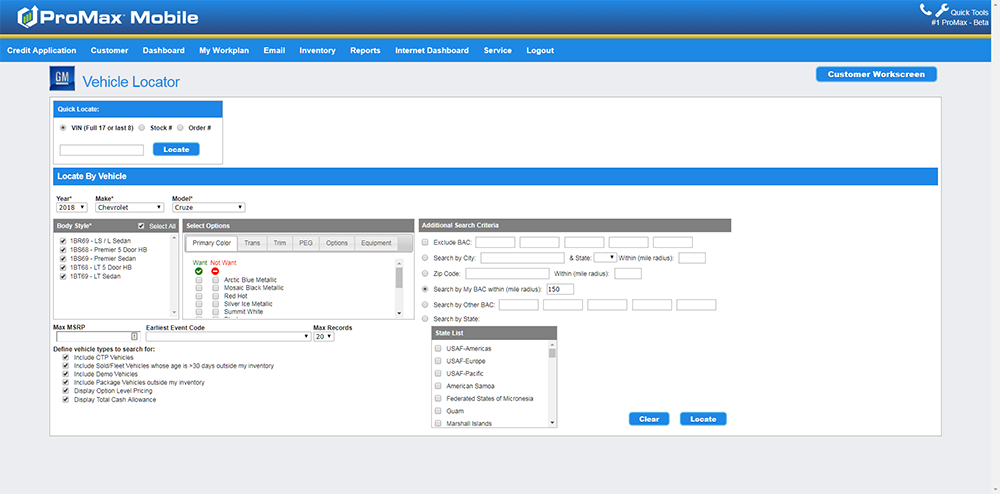1000x494 pixels.
Task: Click the Clear button
Action: click(649, 419)
